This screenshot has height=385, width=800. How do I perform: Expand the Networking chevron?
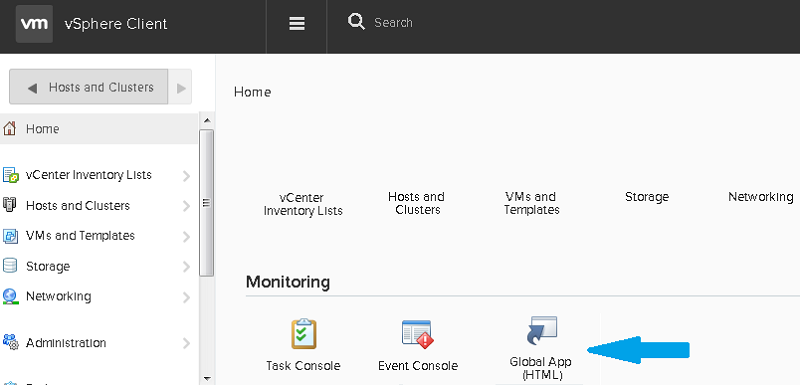(x=186, y=297)
